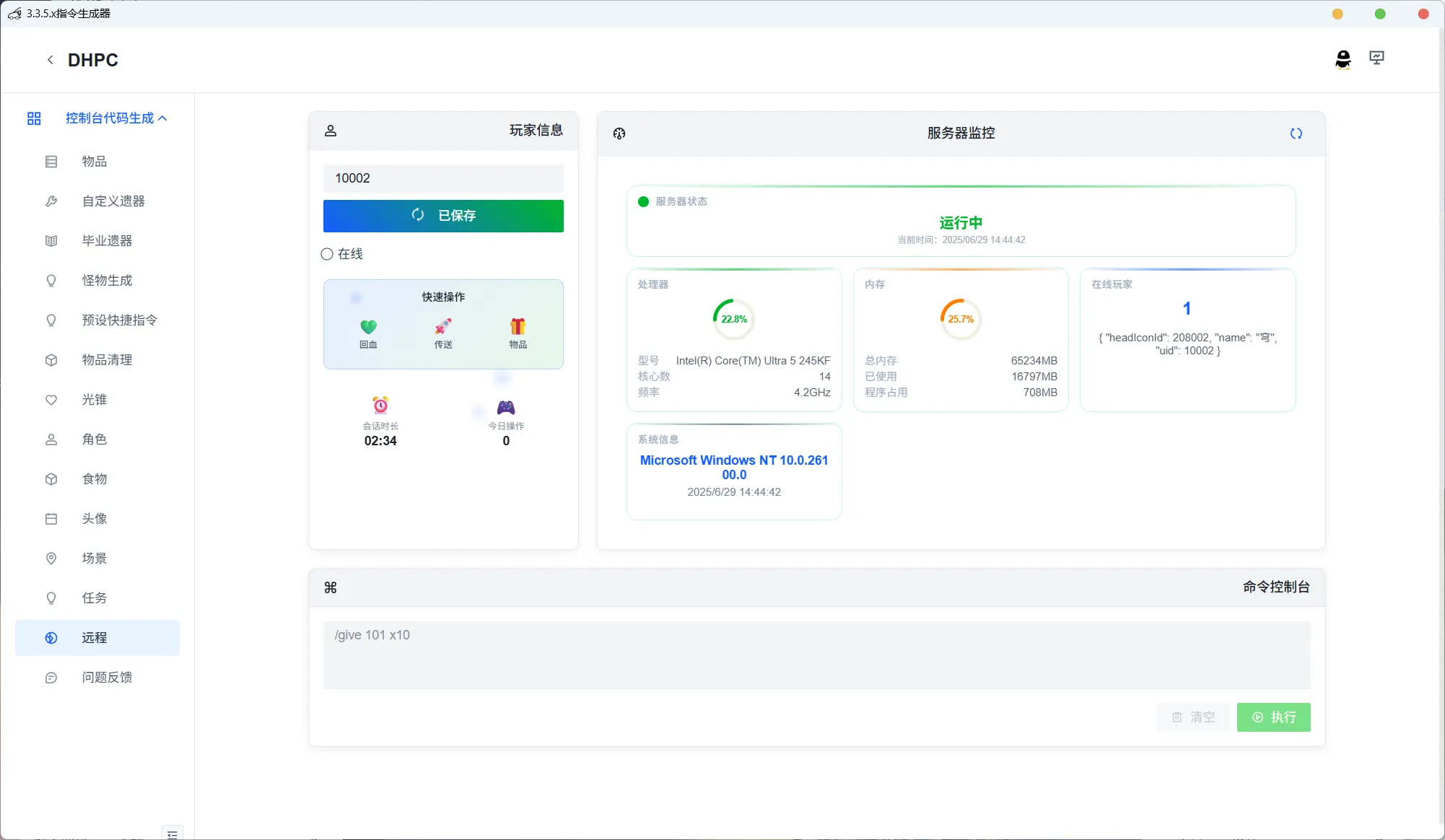Screen dimensions: 1445x840
Task: Click the presentation screen icon in header
Action: tap(1376, 58)
